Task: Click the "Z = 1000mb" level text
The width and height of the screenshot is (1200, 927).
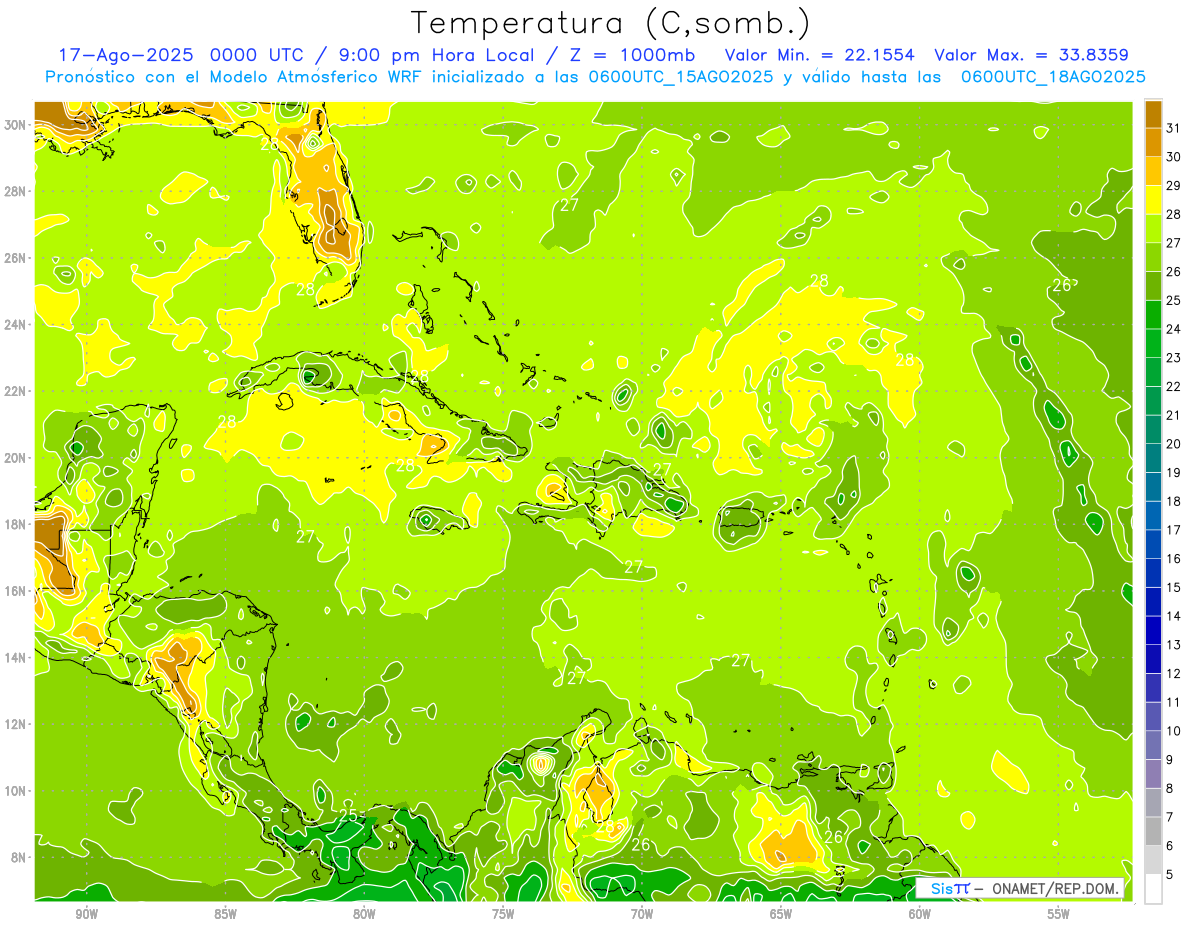Action: click(x=634, y=55)
